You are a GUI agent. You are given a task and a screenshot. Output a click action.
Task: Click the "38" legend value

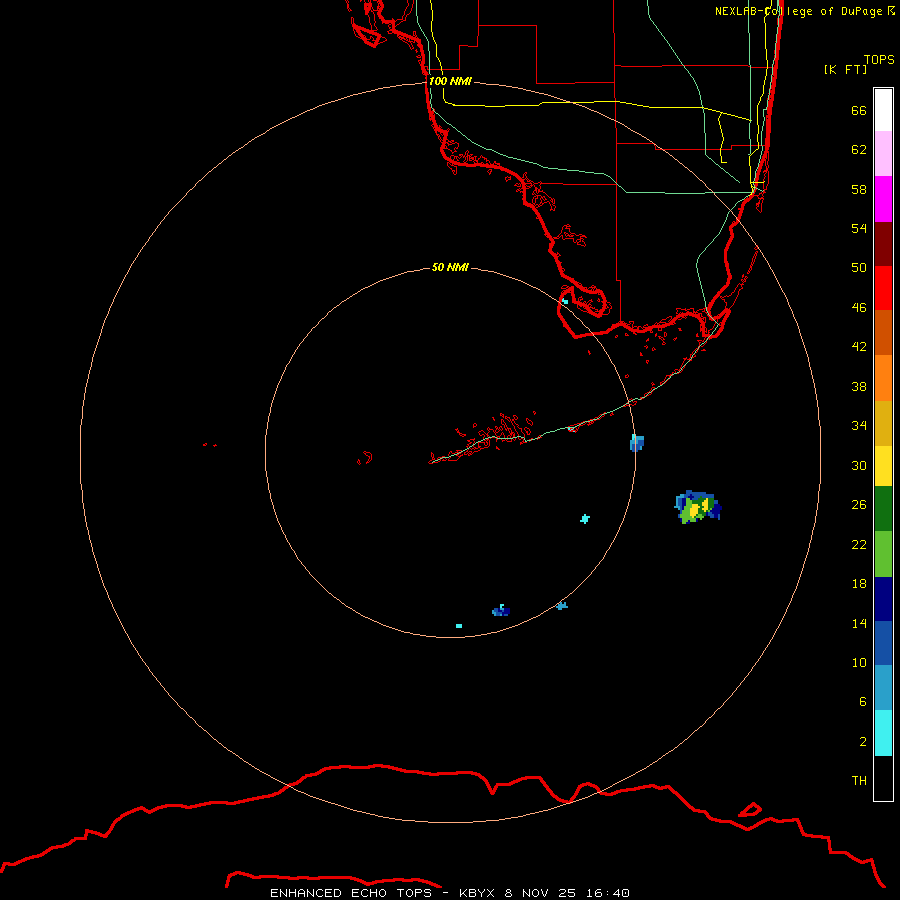click(x=859, y=386)
